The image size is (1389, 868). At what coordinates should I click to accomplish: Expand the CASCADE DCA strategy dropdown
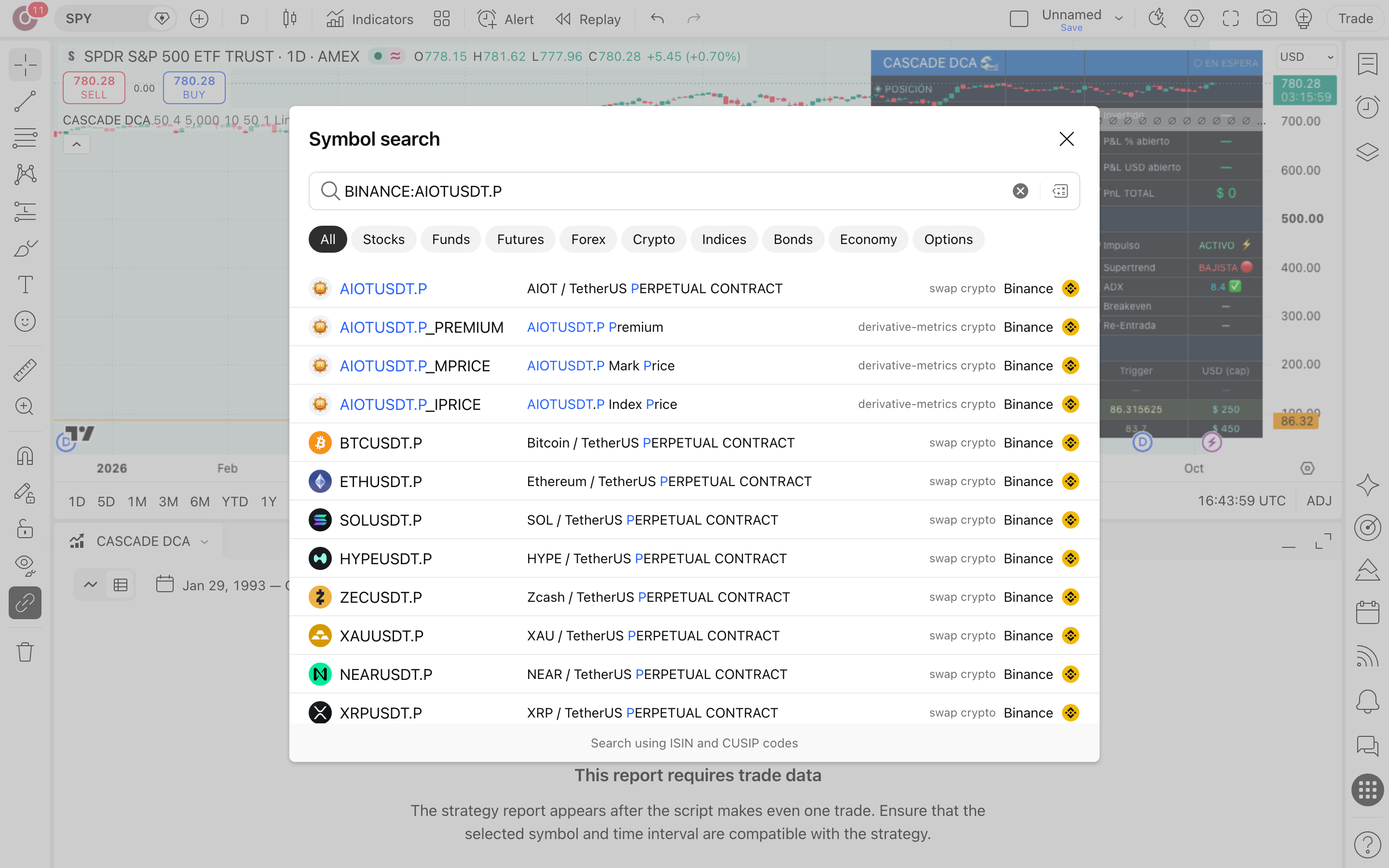[204, 542]
